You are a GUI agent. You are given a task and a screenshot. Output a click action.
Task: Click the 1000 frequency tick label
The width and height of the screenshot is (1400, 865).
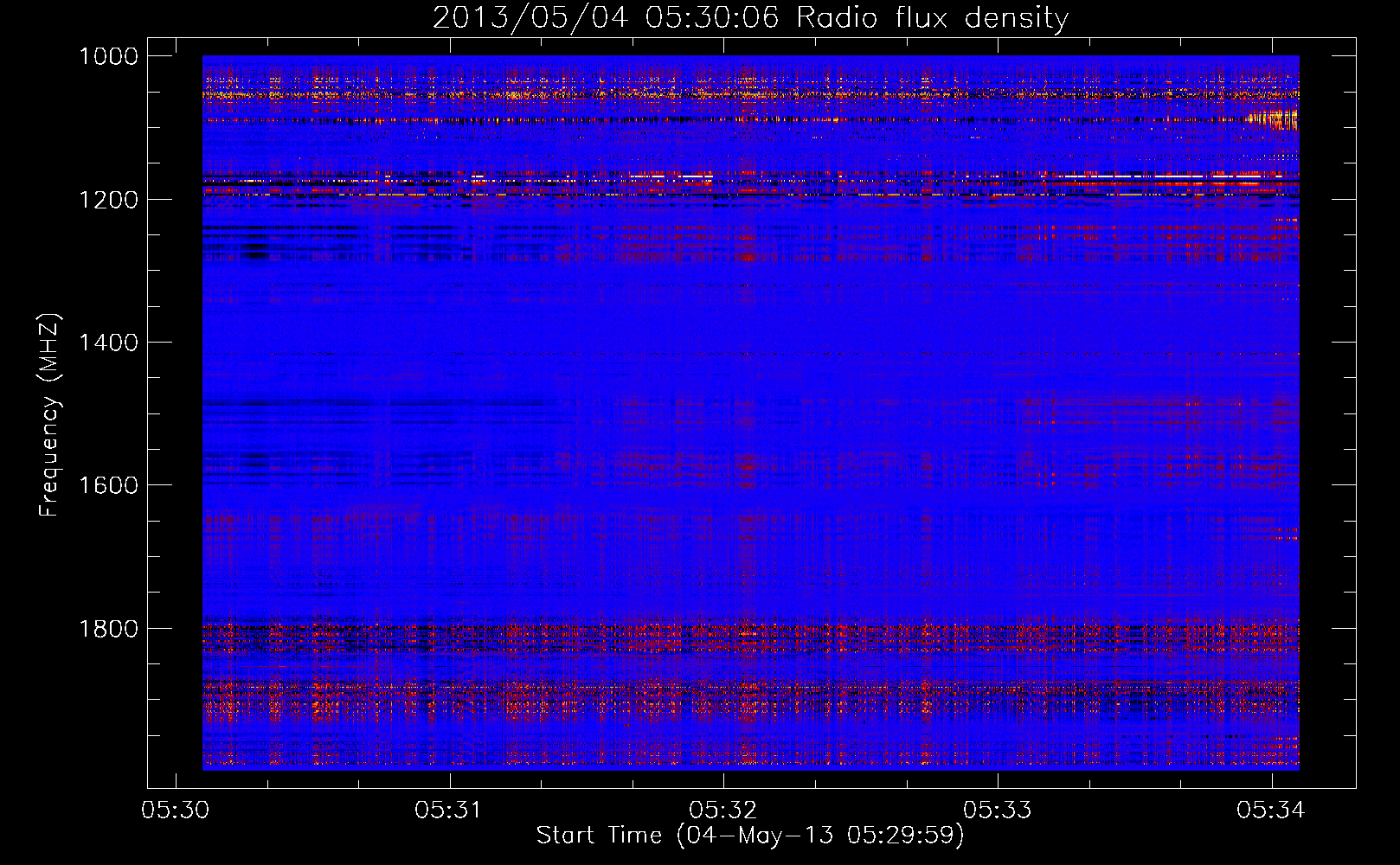(x=108, y=56)
